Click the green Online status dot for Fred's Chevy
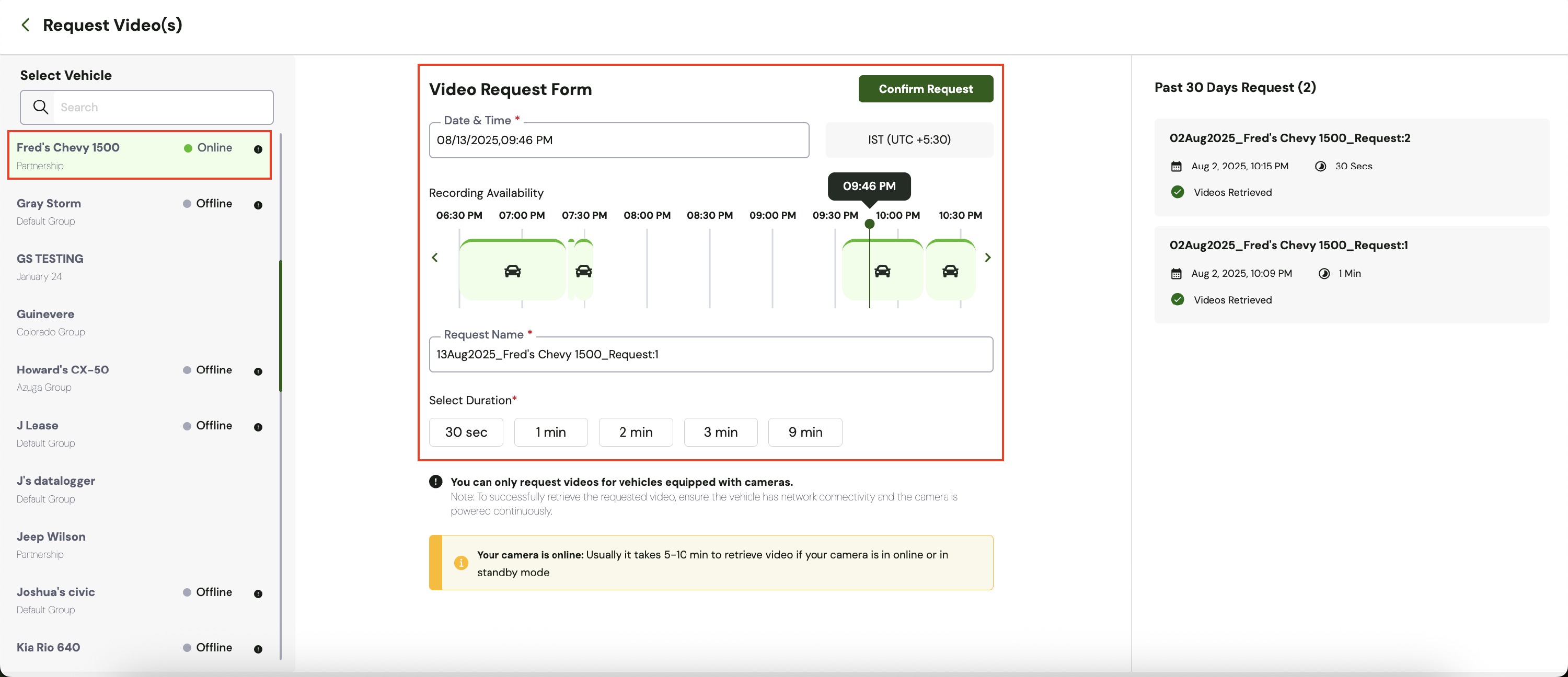The image size is (1568, 677). click(x=188, y=148)
